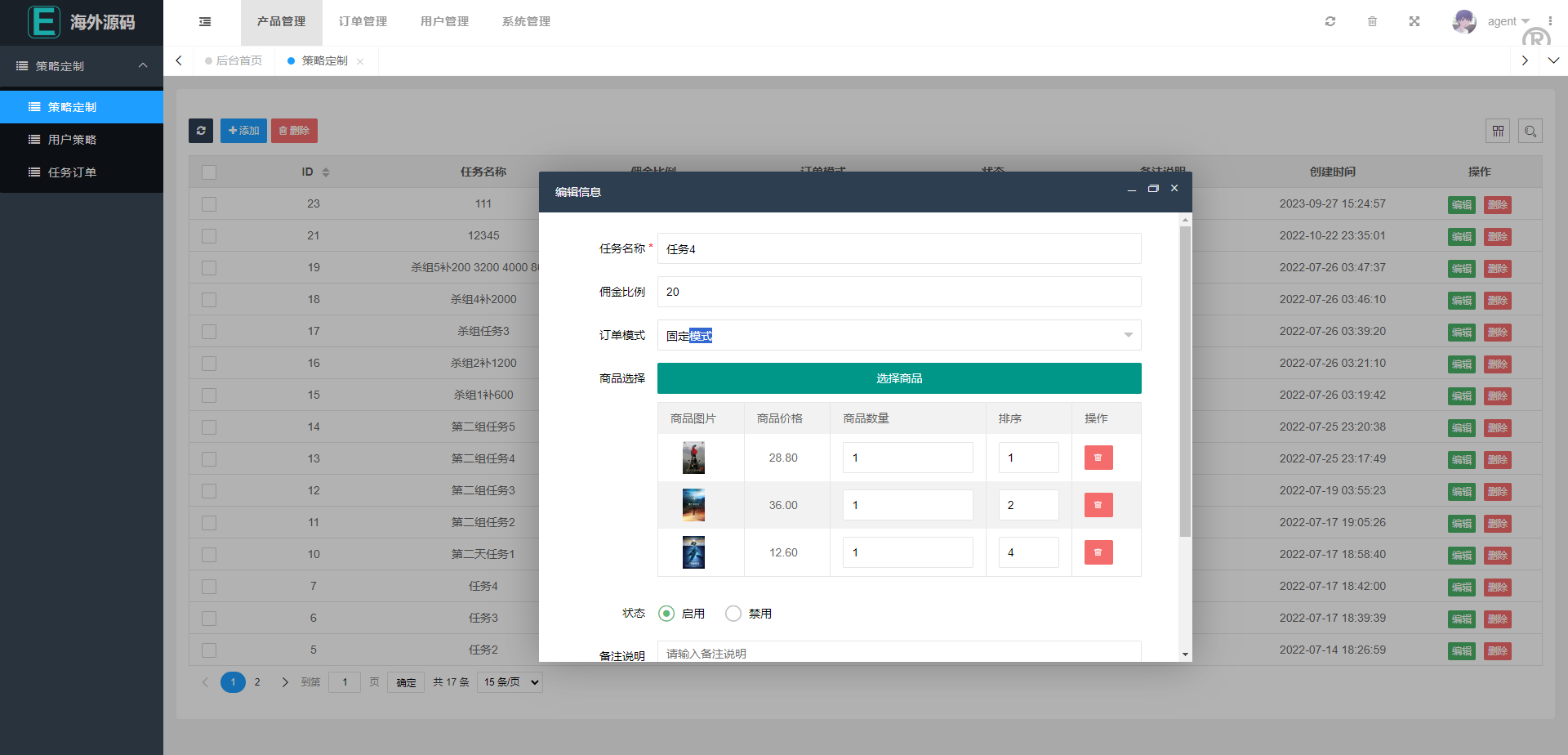
Task: Collapse the sidebar with the hamburger icon
Action: point(205,22)
